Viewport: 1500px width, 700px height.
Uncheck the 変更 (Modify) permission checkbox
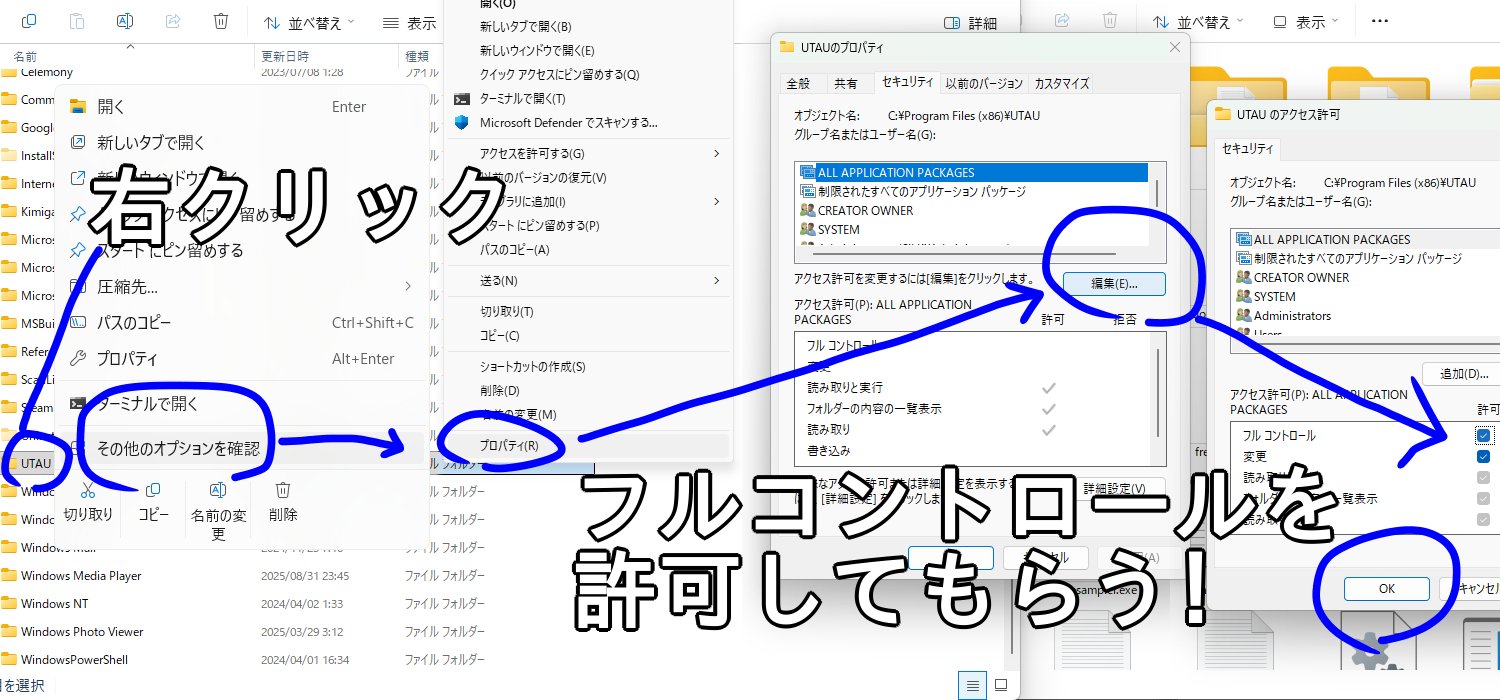1484,456
